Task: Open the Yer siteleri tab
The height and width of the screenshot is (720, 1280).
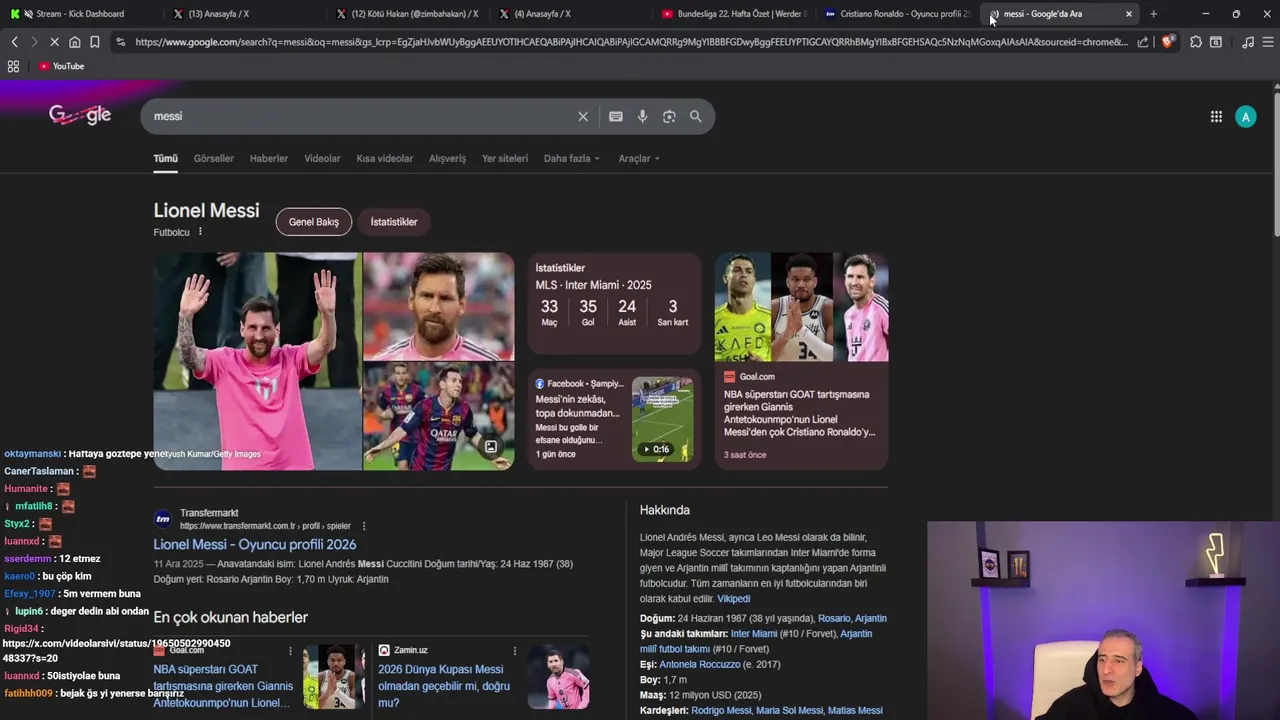Action: (505, 158)
